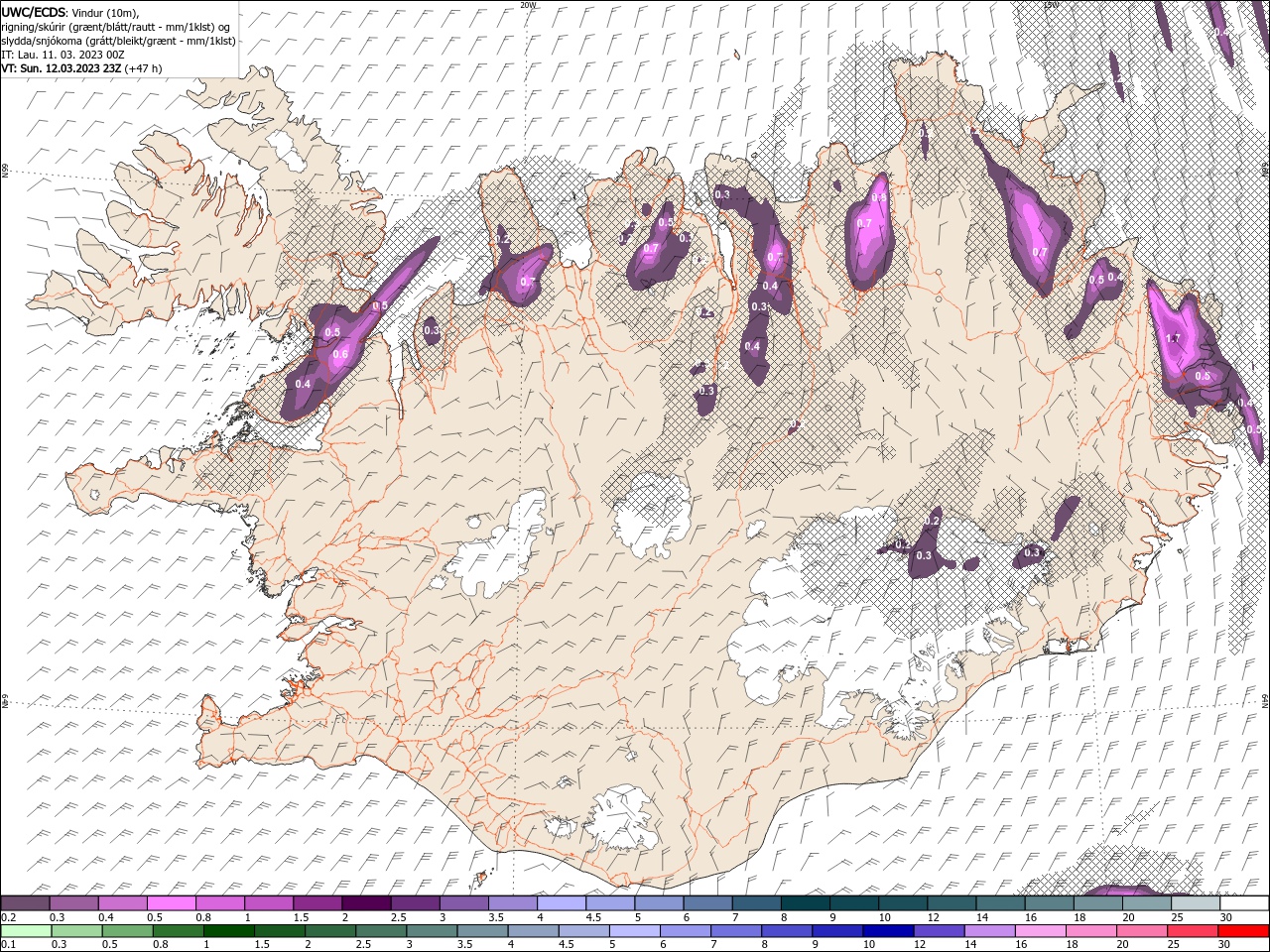Click the UWC/ECDS title text
The image size is (1270, 952).
pyautogui.click(x=34, y=11)
